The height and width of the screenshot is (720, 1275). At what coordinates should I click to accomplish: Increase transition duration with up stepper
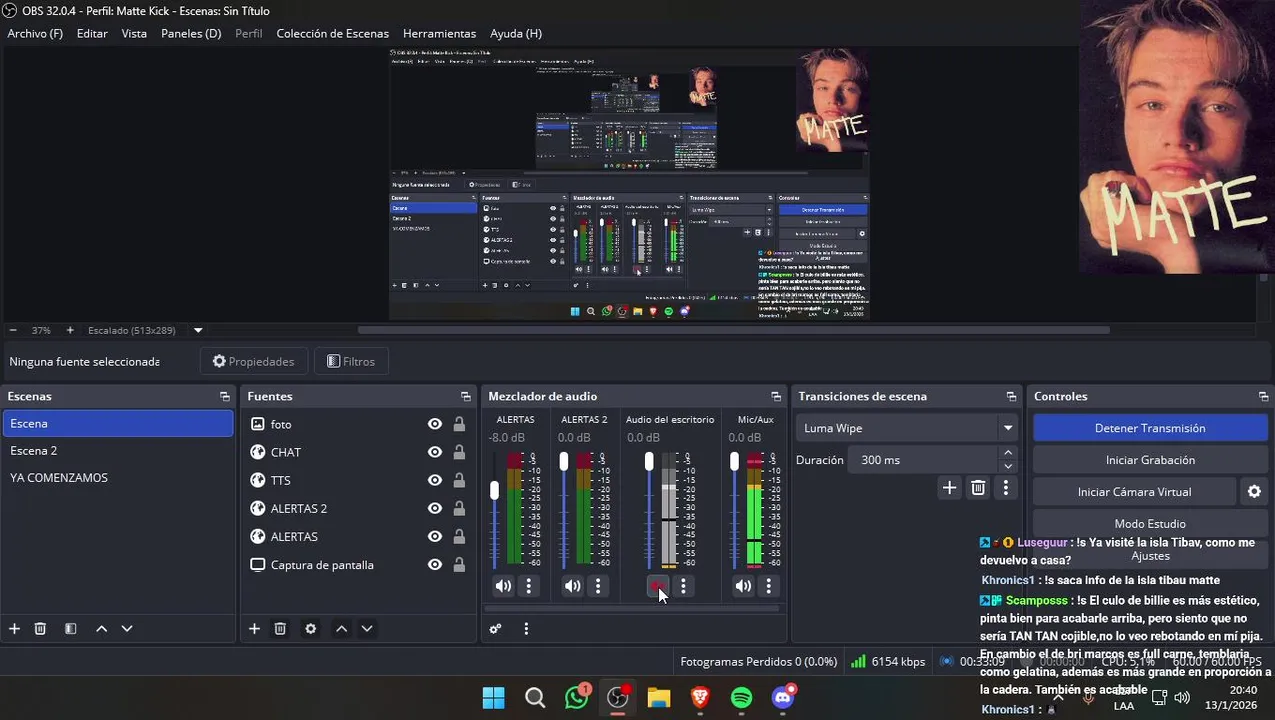[x=1008, y=453]
